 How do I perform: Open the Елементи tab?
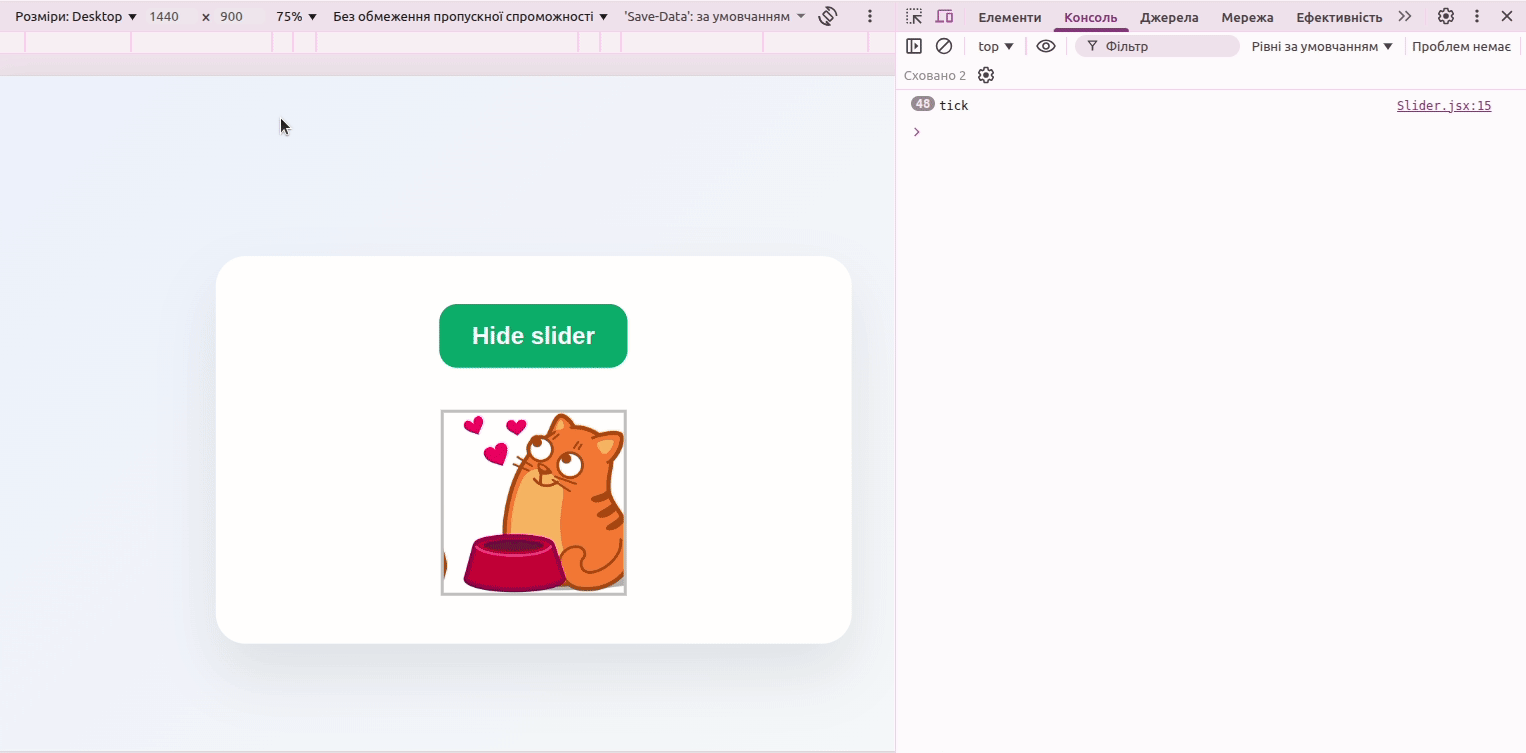1009,17
